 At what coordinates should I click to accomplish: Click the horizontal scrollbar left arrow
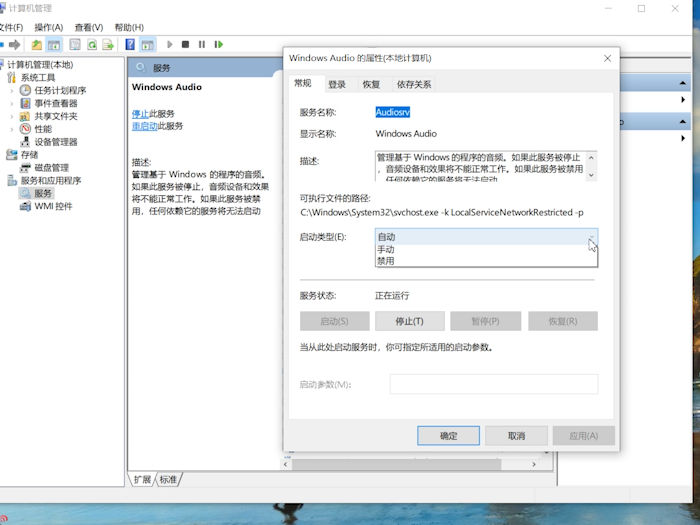pyautogui.click(x=286, y=465)
